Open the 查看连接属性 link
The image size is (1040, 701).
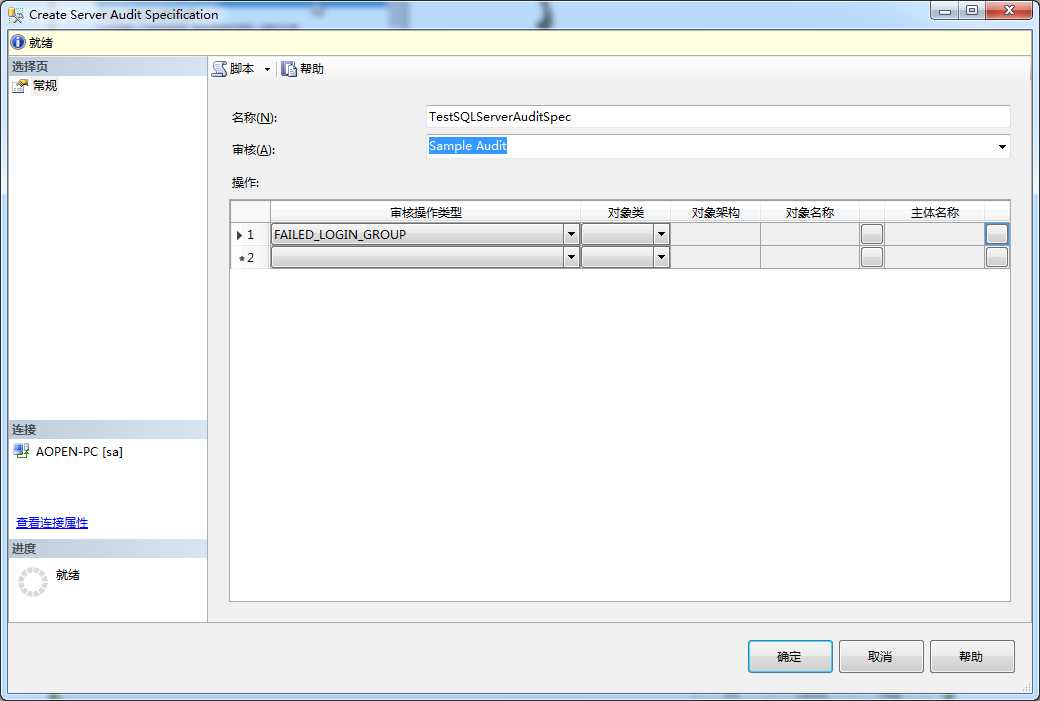(52, 523)
